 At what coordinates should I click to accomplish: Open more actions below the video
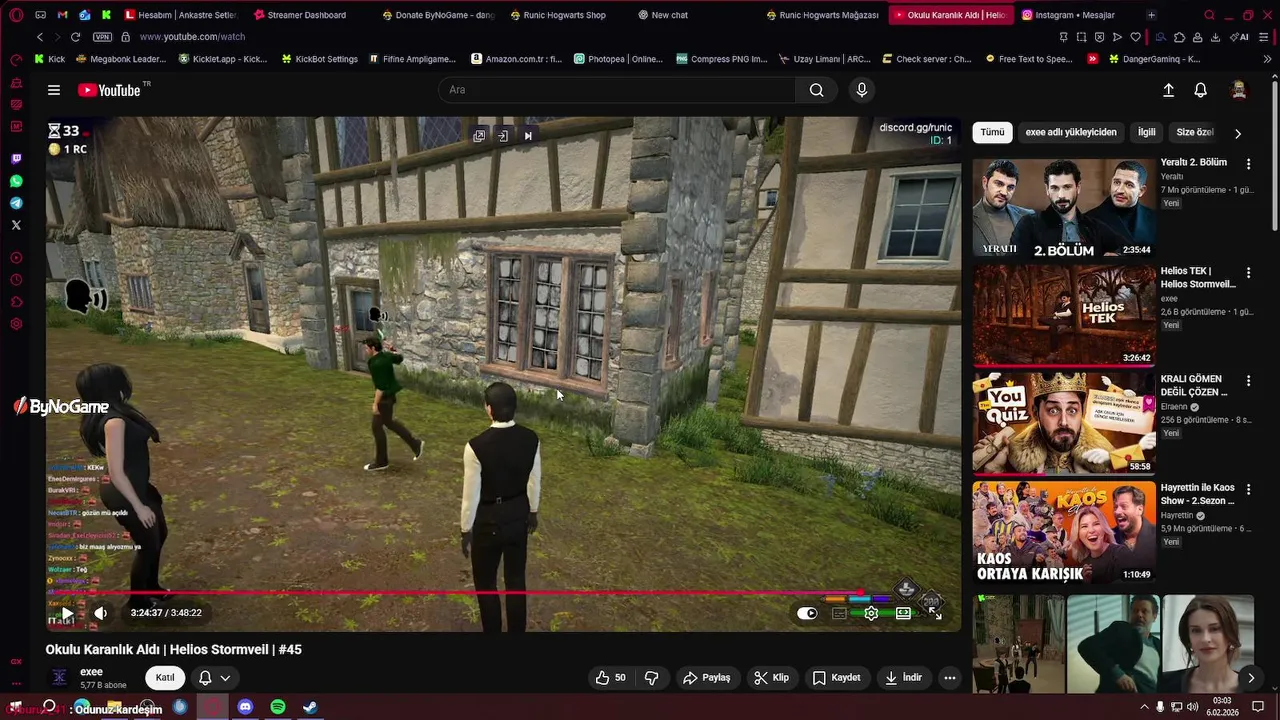coord(950,678)
